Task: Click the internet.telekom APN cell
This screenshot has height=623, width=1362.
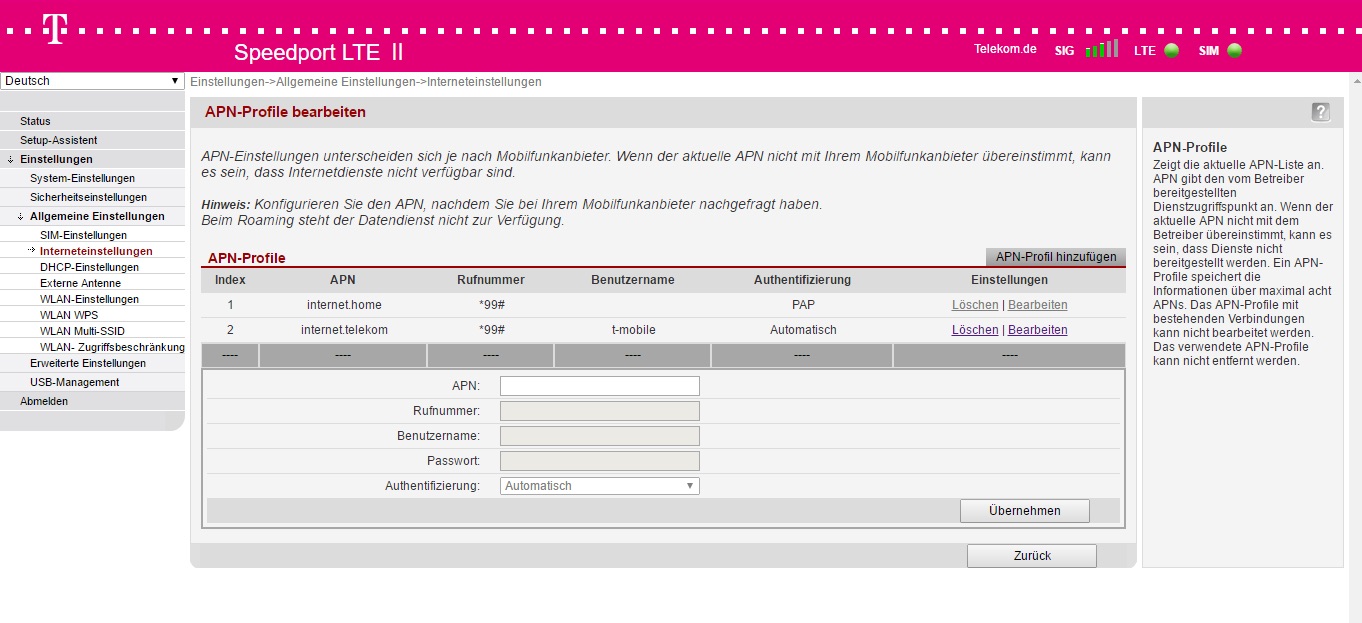Action: [x=344, y=330]
